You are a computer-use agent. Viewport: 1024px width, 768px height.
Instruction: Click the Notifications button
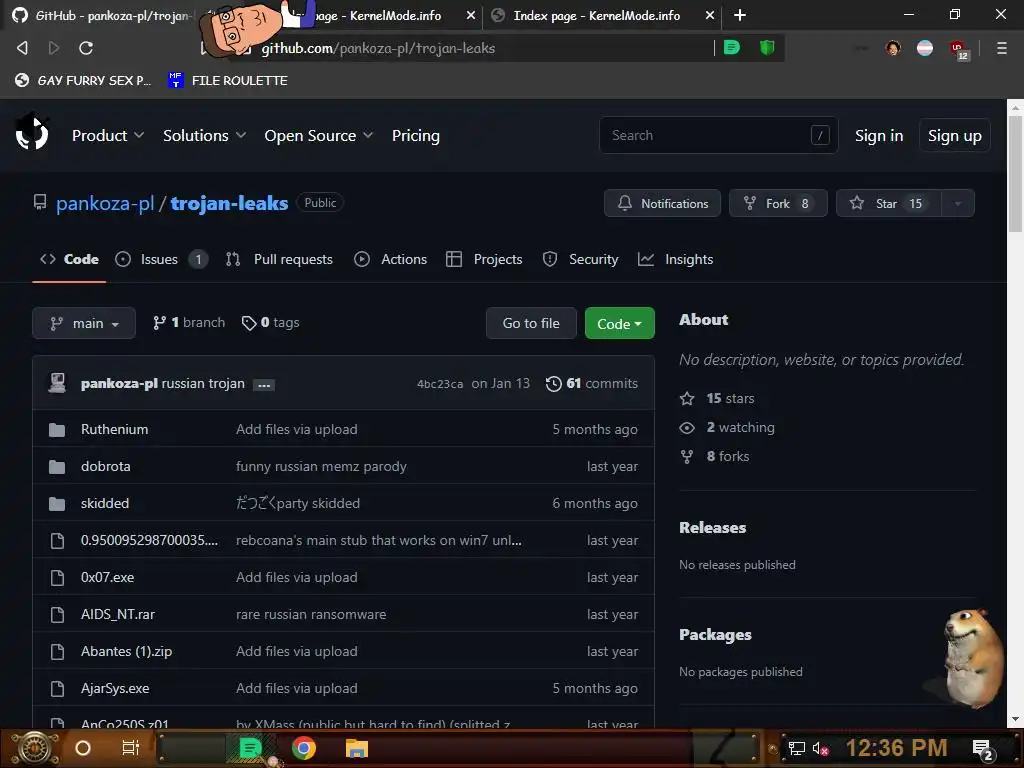(x=662, y=203)
